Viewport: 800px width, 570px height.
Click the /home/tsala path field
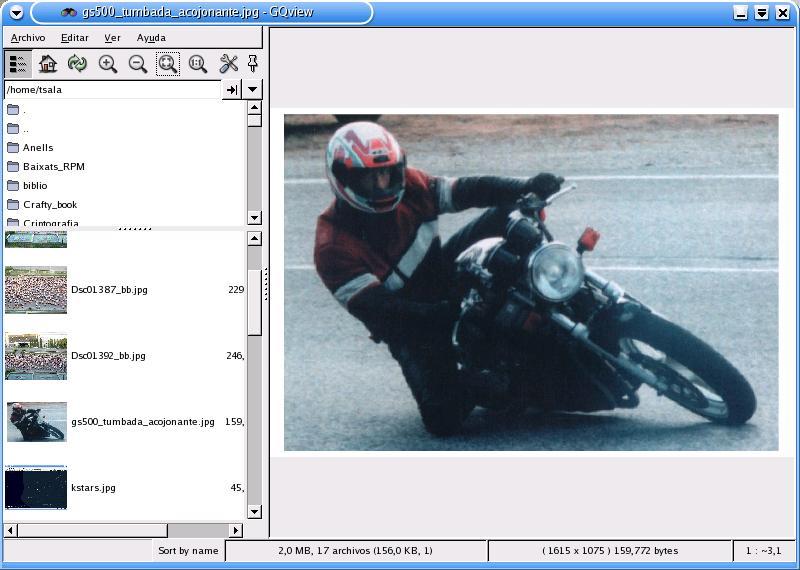click(112, 90)
